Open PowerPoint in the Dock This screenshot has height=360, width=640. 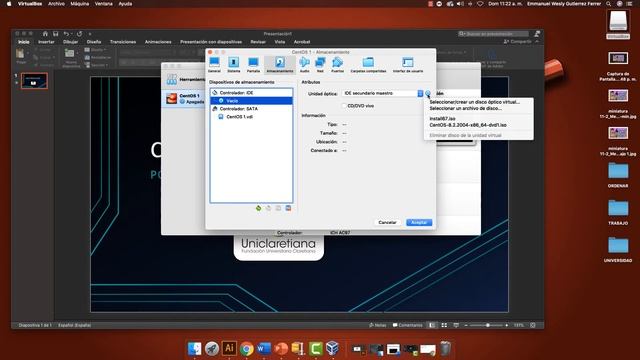point(281,349)
